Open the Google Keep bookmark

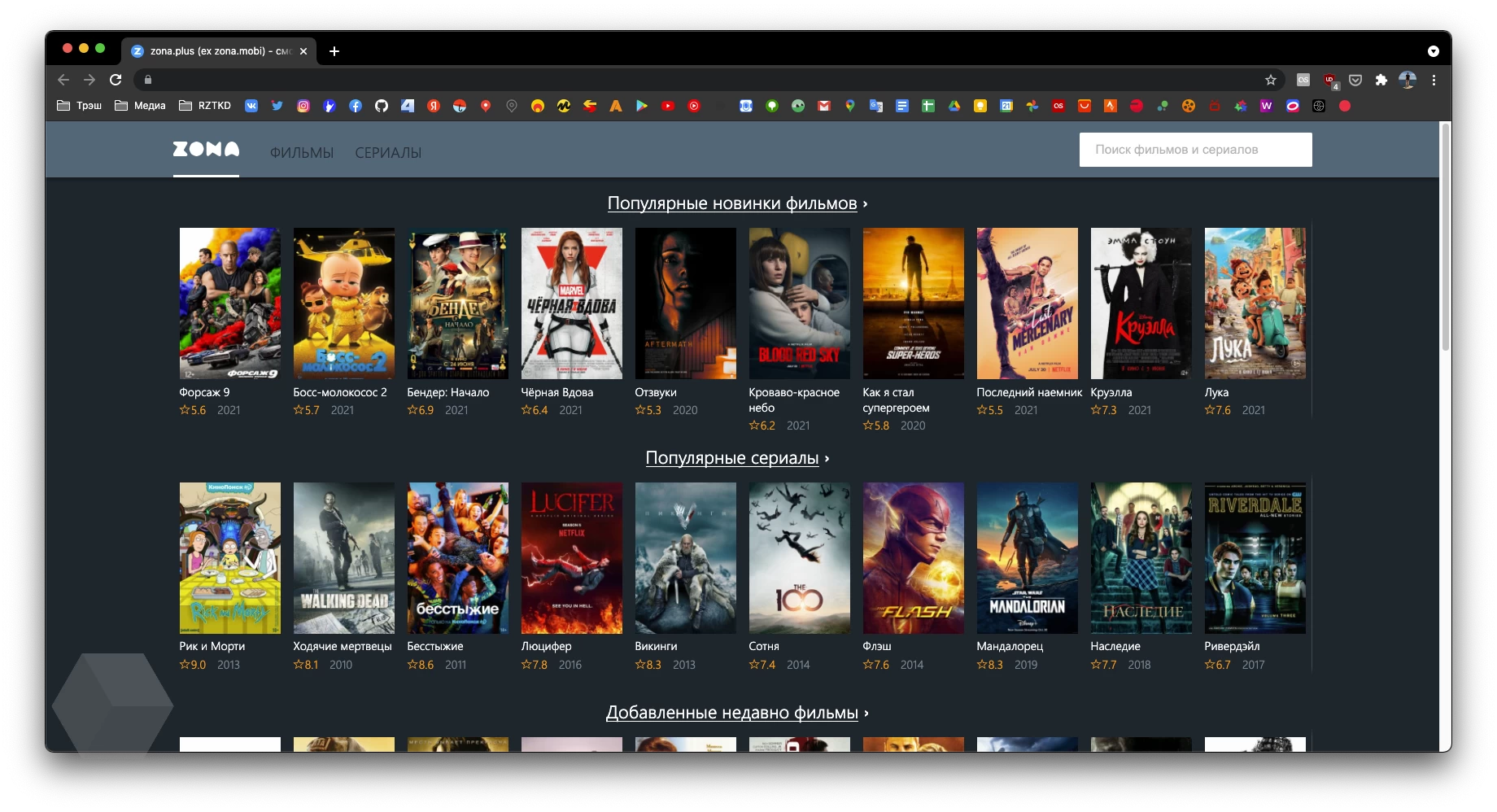(980, 106)
